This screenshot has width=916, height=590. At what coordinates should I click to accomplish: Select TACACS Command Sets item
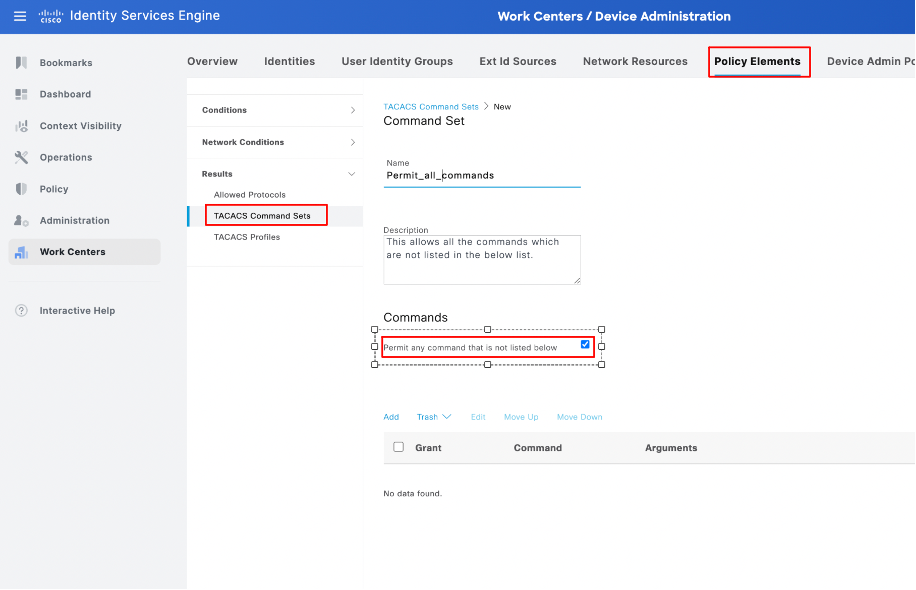[x=262, y=216]
